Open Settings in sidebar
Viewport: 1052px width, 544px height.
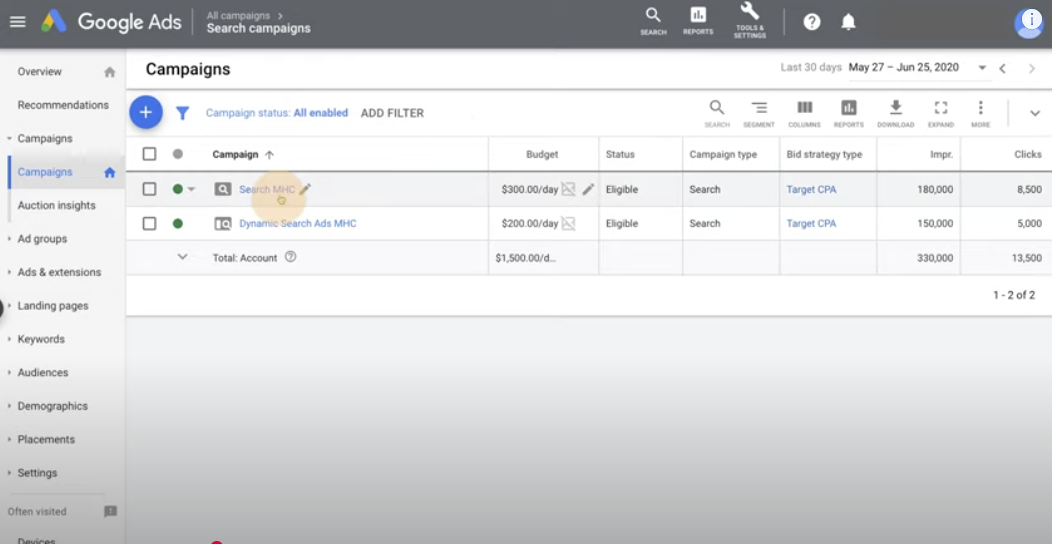(x=38, y=473)
